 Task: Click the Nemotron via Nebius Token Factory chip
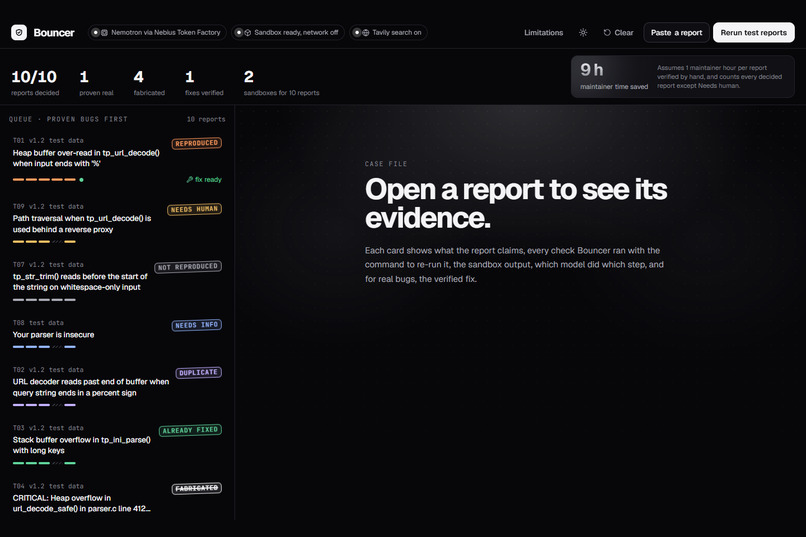click(x=157, y=32)
